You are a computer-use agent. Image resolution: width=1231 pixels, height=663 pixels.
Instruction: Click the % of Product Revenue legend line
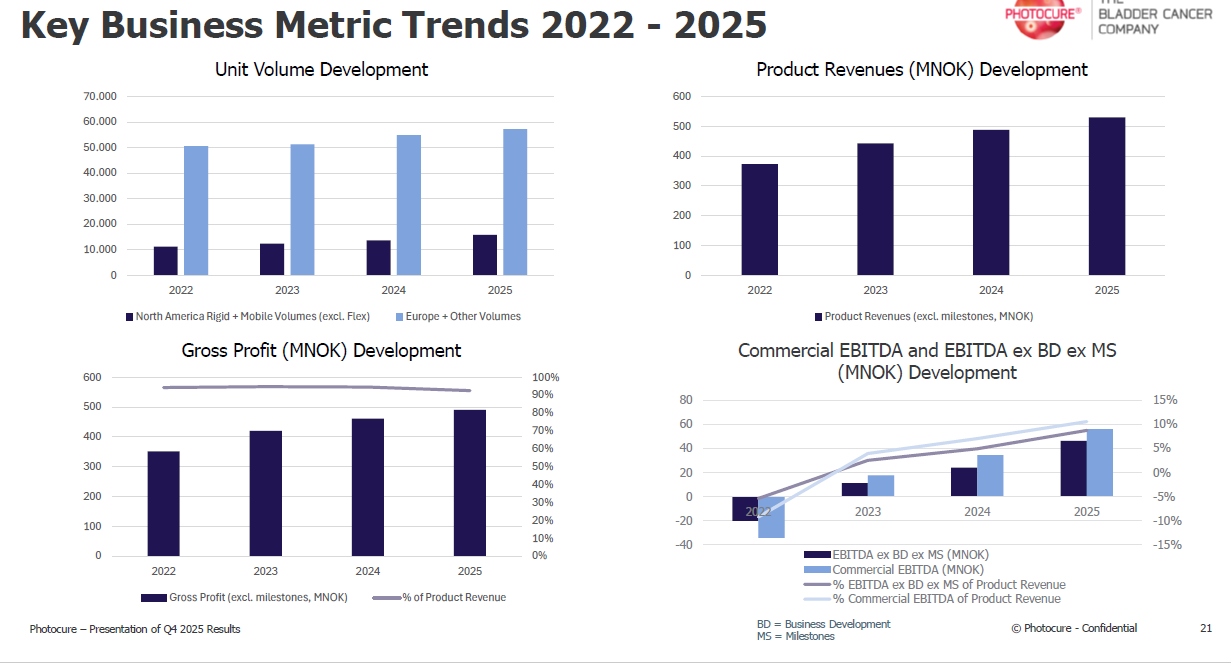386,598
